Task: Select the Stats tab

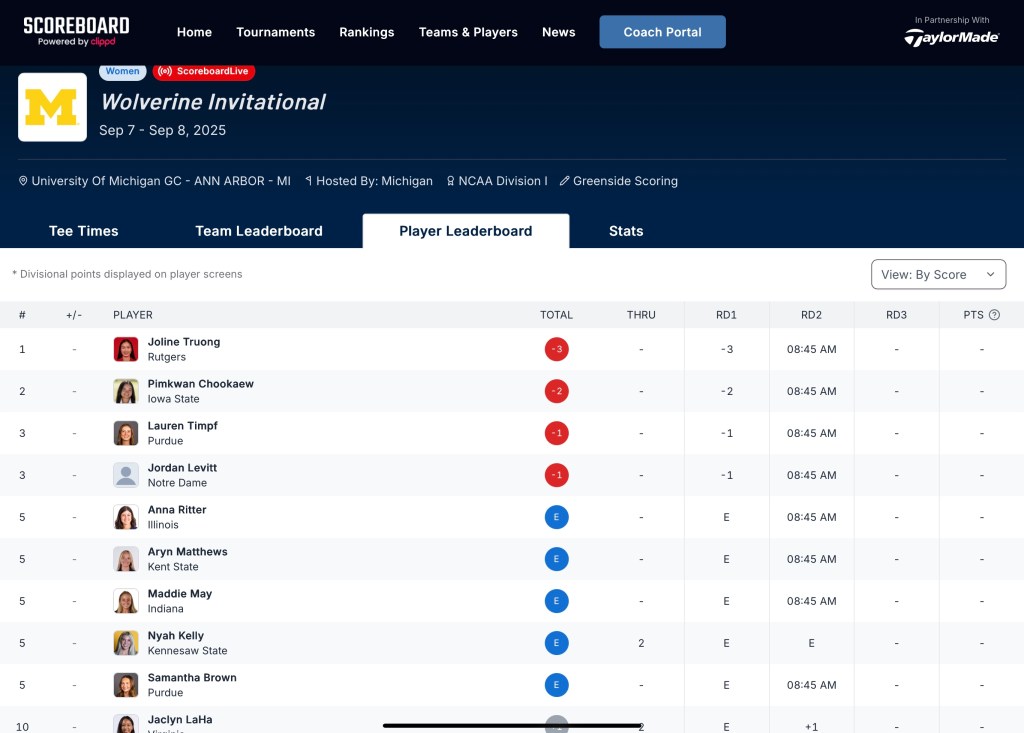Action: pyautogui.click(x=625, y=231)
